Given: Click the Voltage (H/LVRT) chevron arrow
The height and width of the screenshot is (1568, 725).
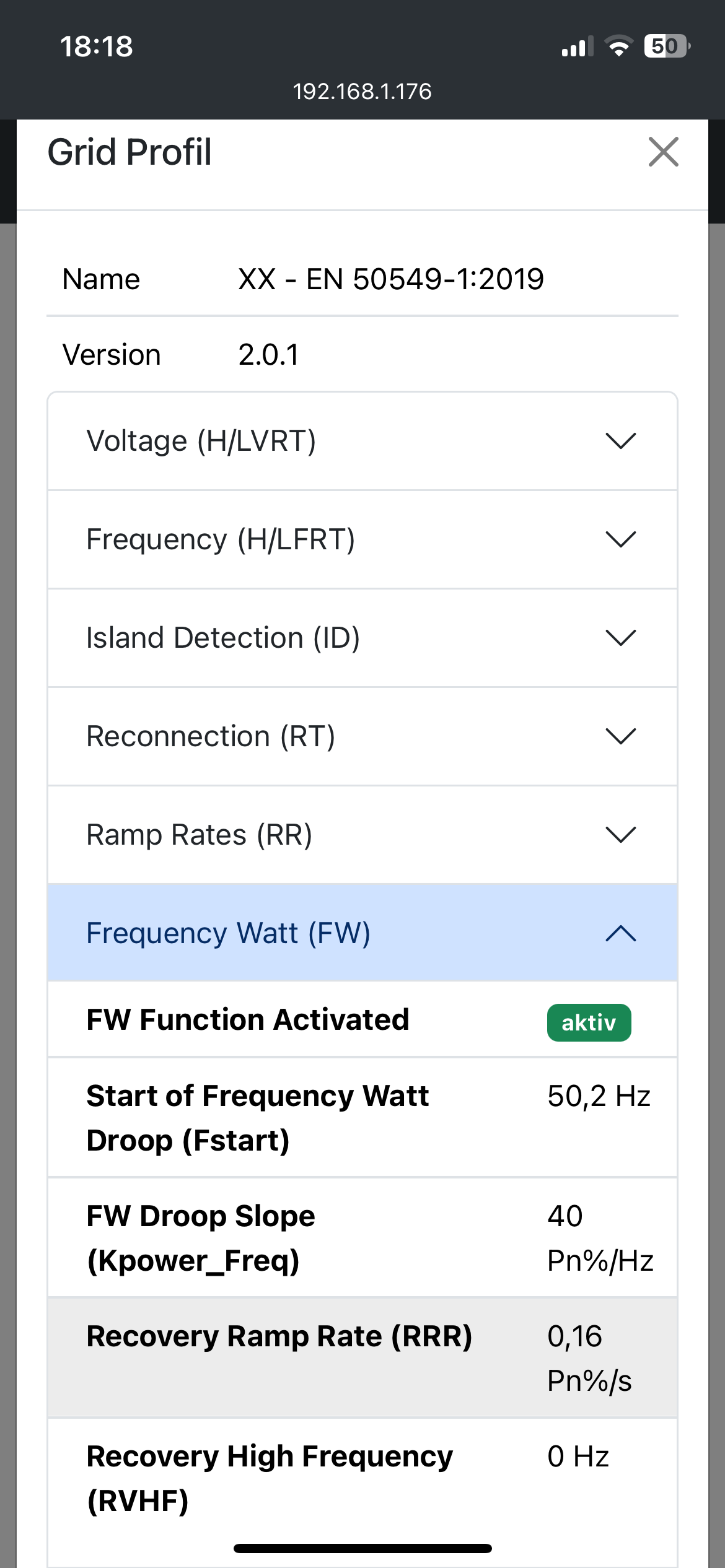Looking at the screenshot, I should (621, 441).
